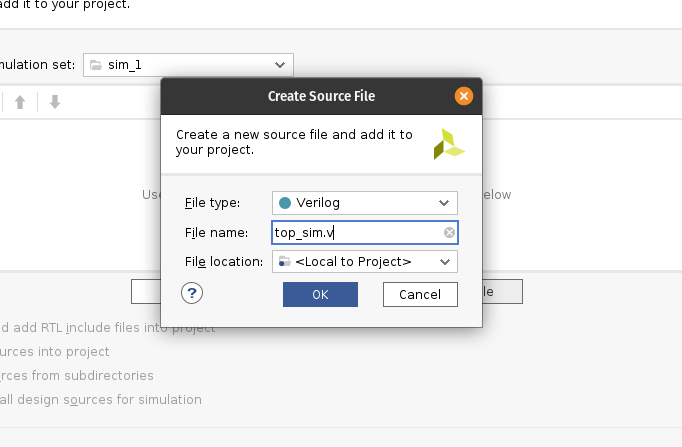This screenshot has height=447, width=682.
Task: Clear the File name text field
Action: tap(449, 233)
